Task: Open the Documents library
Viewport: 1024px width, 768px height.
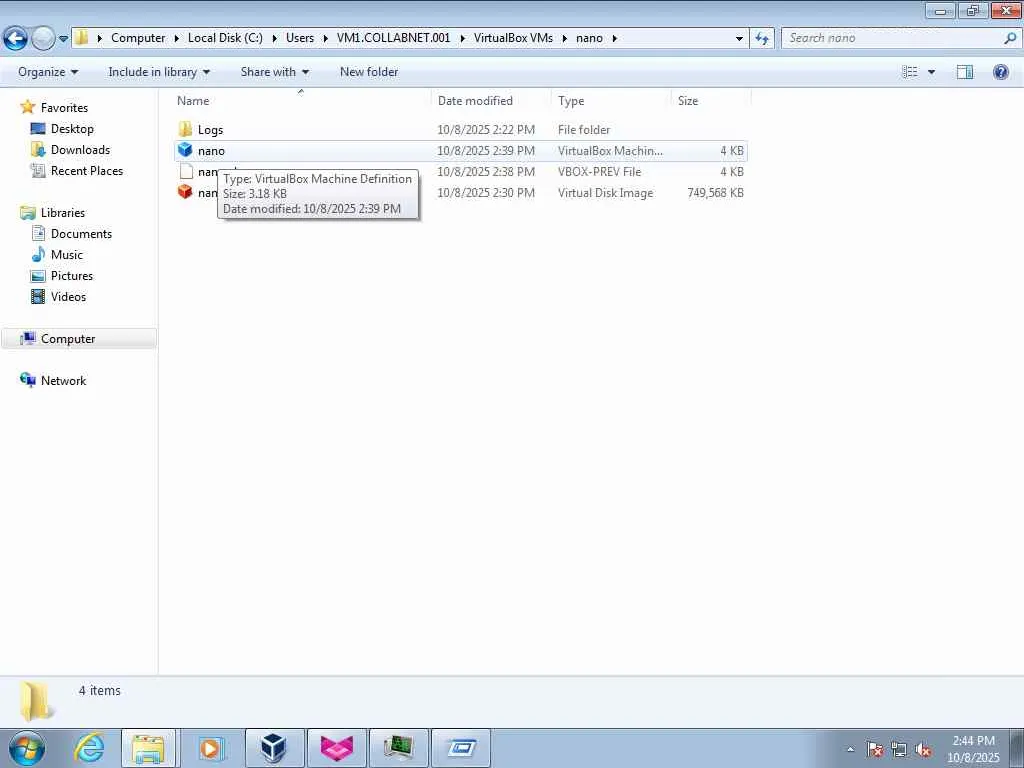Action: [81, 233]
